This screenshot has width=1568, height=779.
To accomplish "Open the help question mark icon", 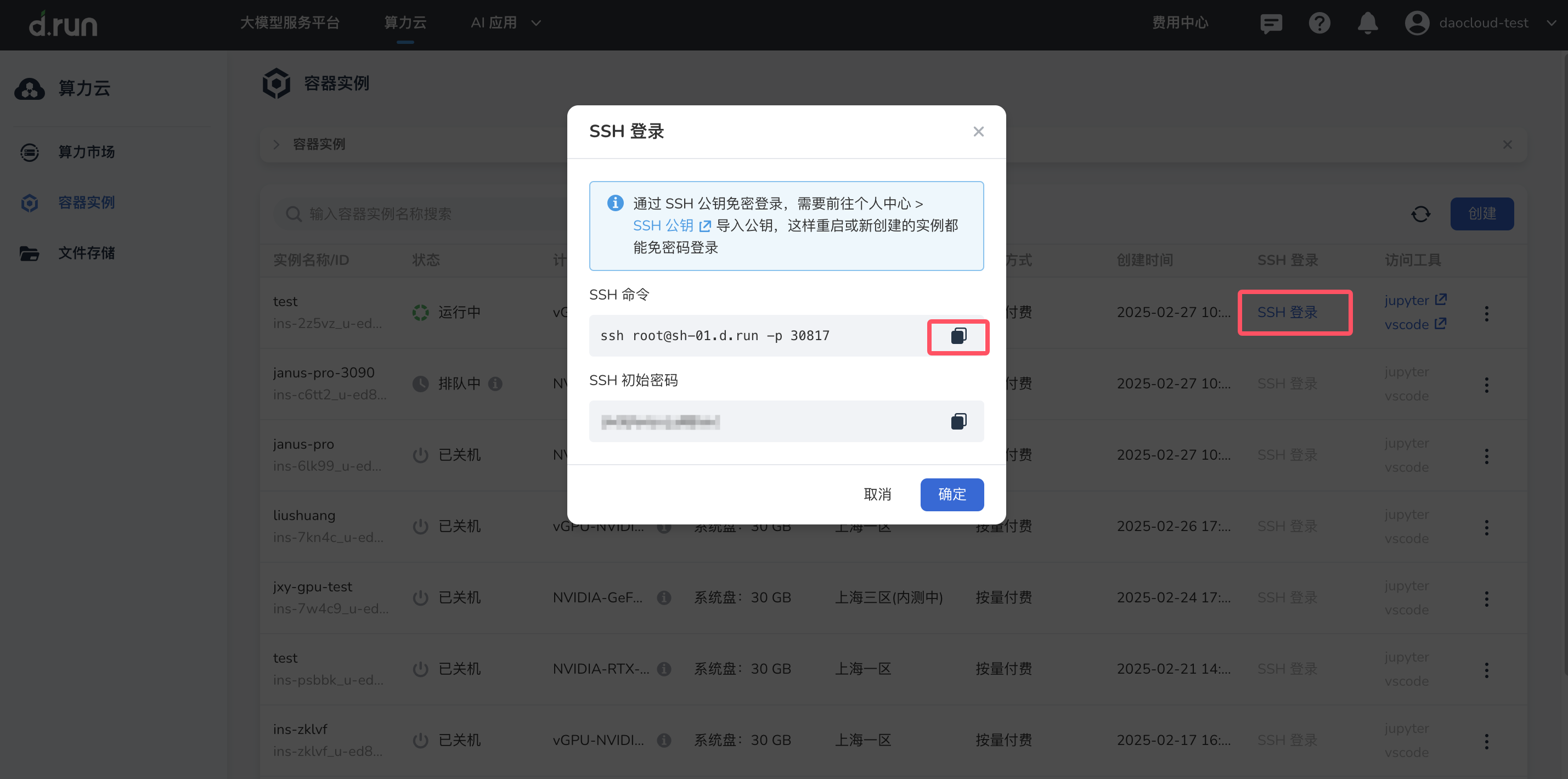I will click(1319, 23).
